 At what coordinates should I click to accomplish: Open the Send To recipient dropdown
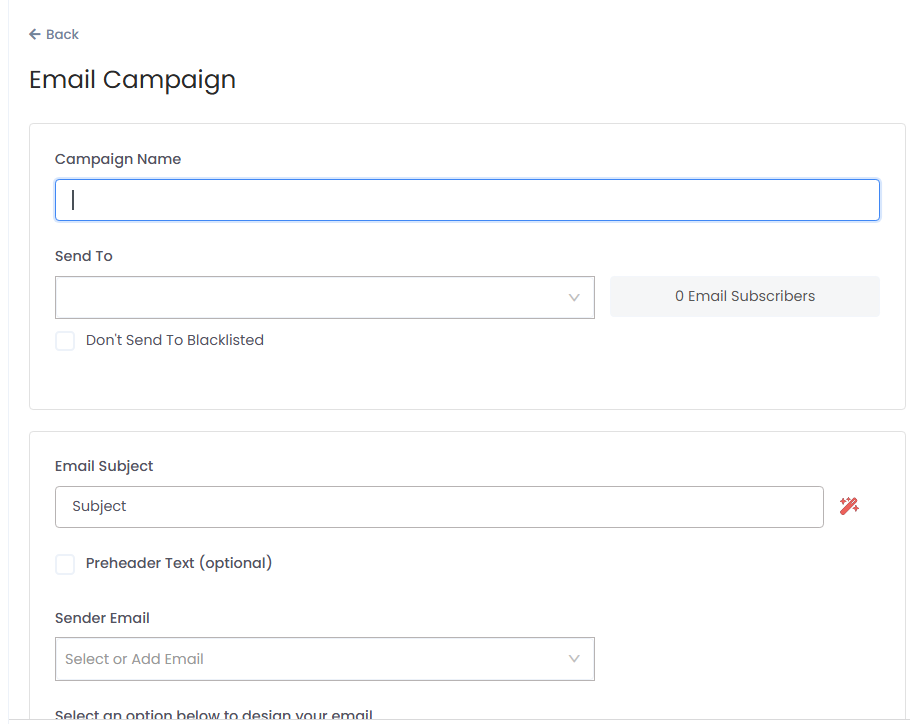(x=325, y=297)
